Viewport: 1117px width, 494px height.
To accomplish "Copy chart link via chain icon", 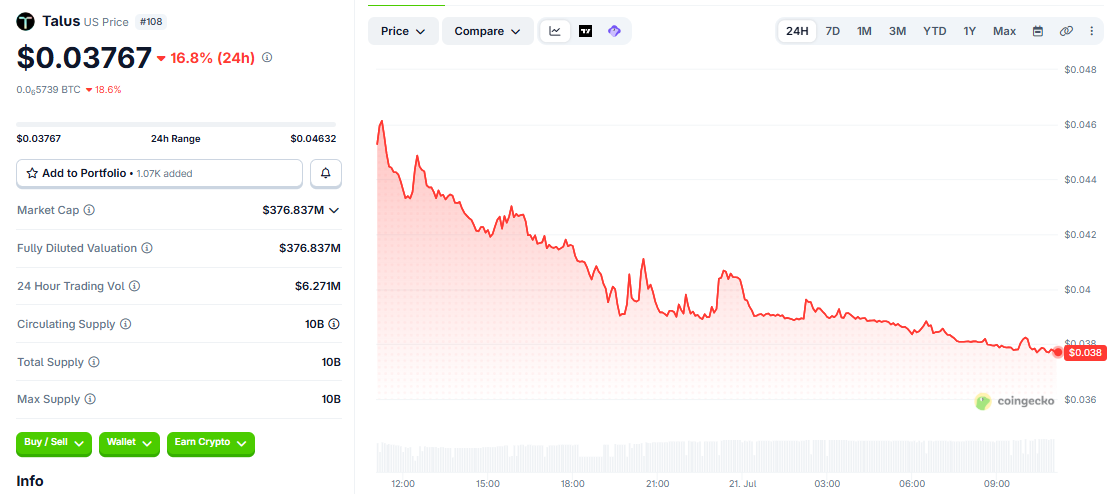I will click(x=1066, y=31).
